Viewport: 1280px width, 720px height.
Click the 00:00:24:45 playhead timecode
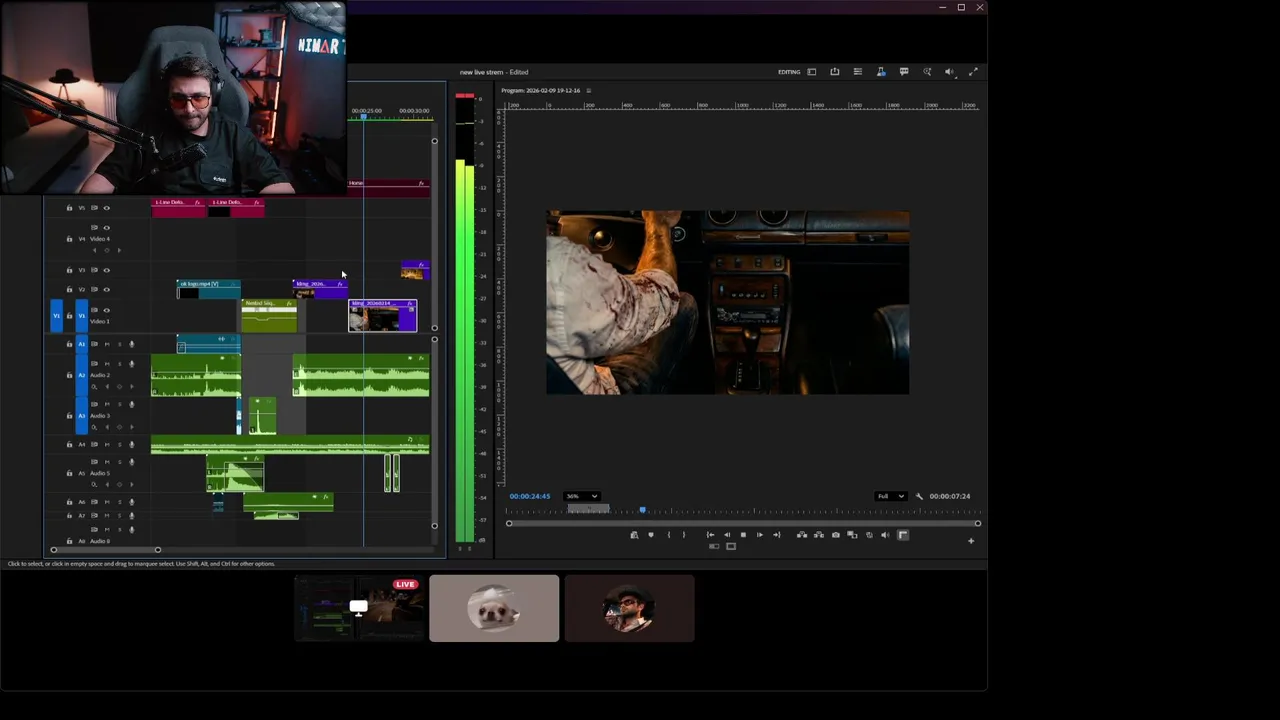coord(530,496)
